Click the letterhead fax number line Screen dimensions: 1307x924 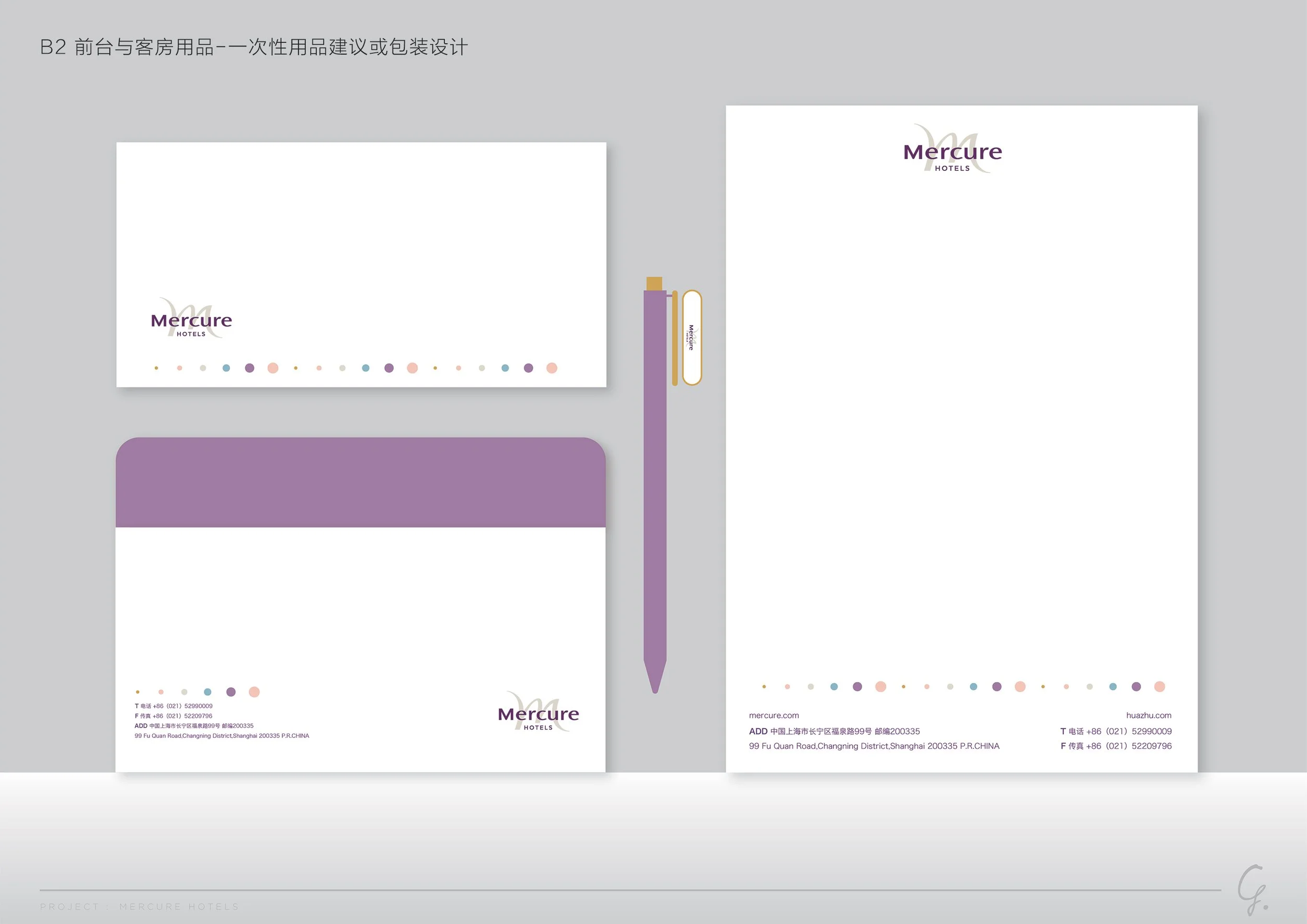1116,746
